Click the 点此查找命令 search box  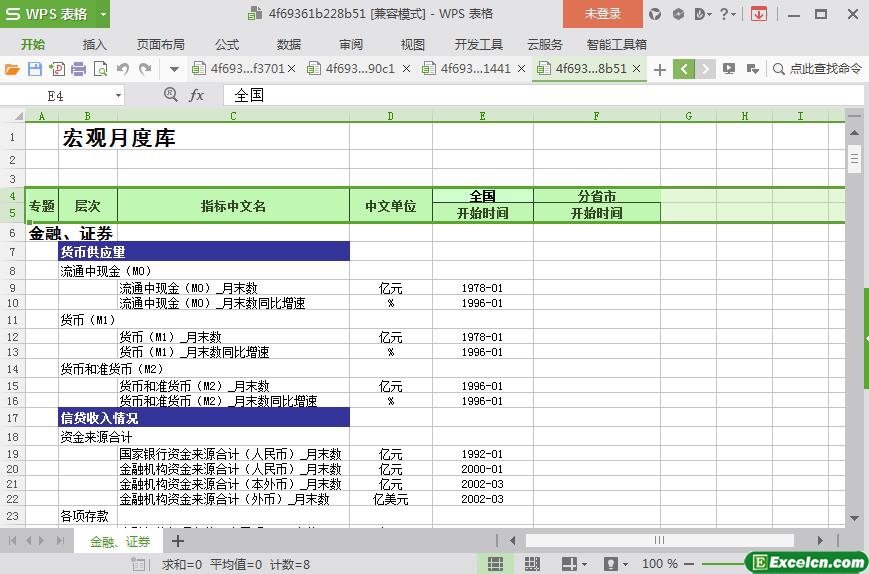pyautogui.click(x=819, y=69)
